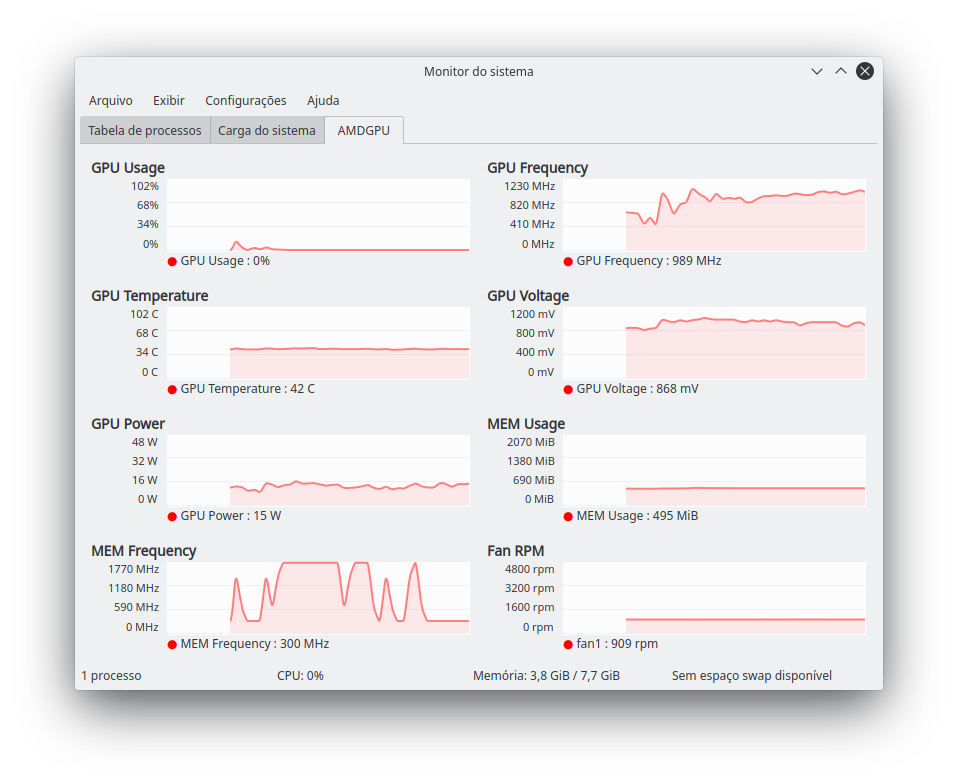Click the red dot beside GPU Voltage legend

[x=568, y=390]
